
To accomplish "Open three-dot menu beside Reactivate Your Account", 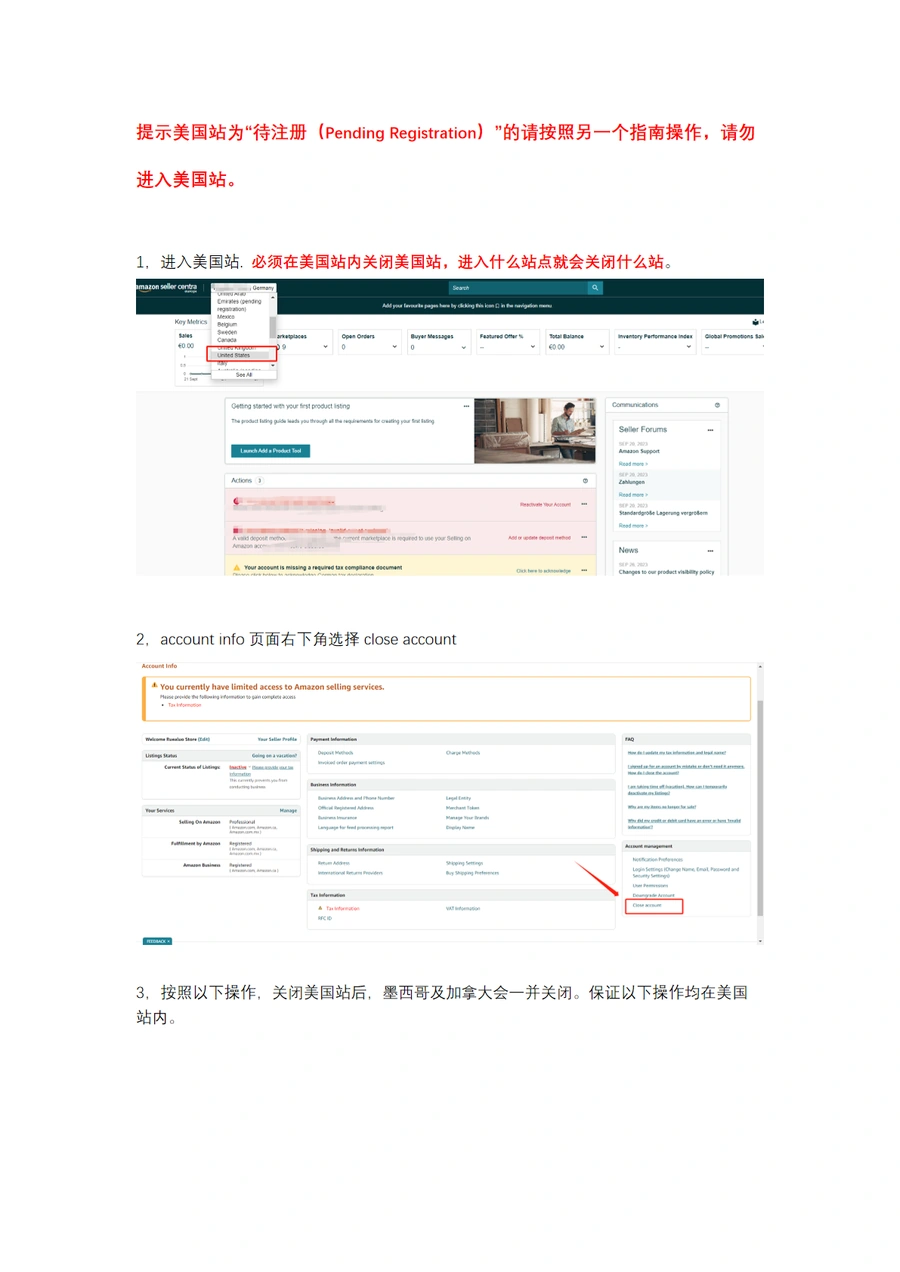I will coord(584,504).
